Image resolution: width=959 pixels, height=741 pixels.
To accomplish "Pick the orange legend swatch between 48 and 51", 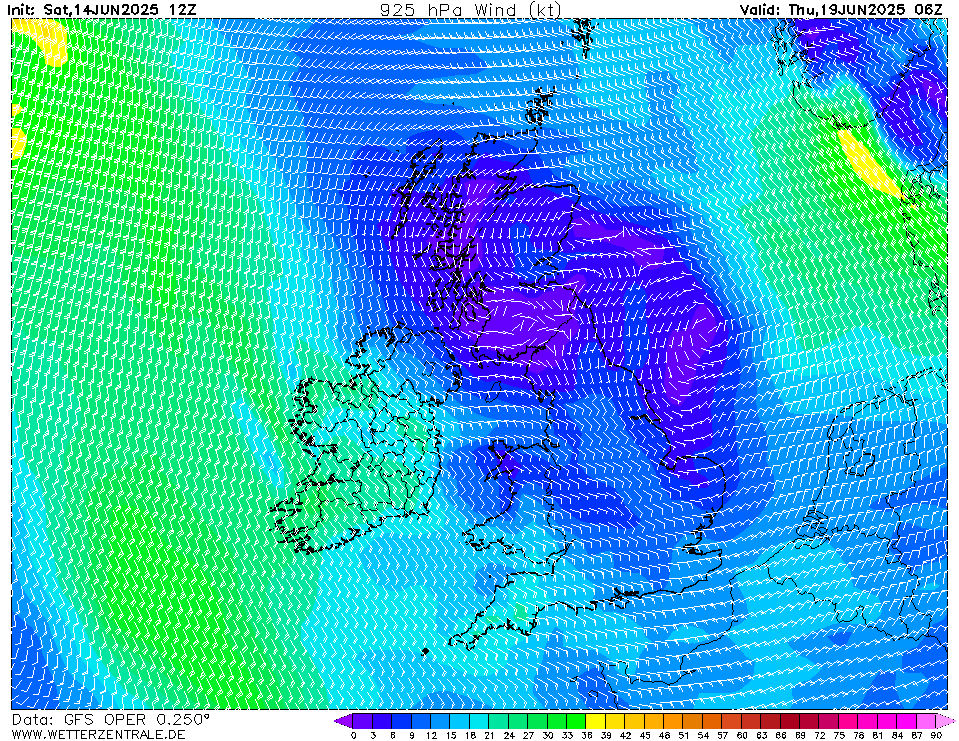I will 673,721.
